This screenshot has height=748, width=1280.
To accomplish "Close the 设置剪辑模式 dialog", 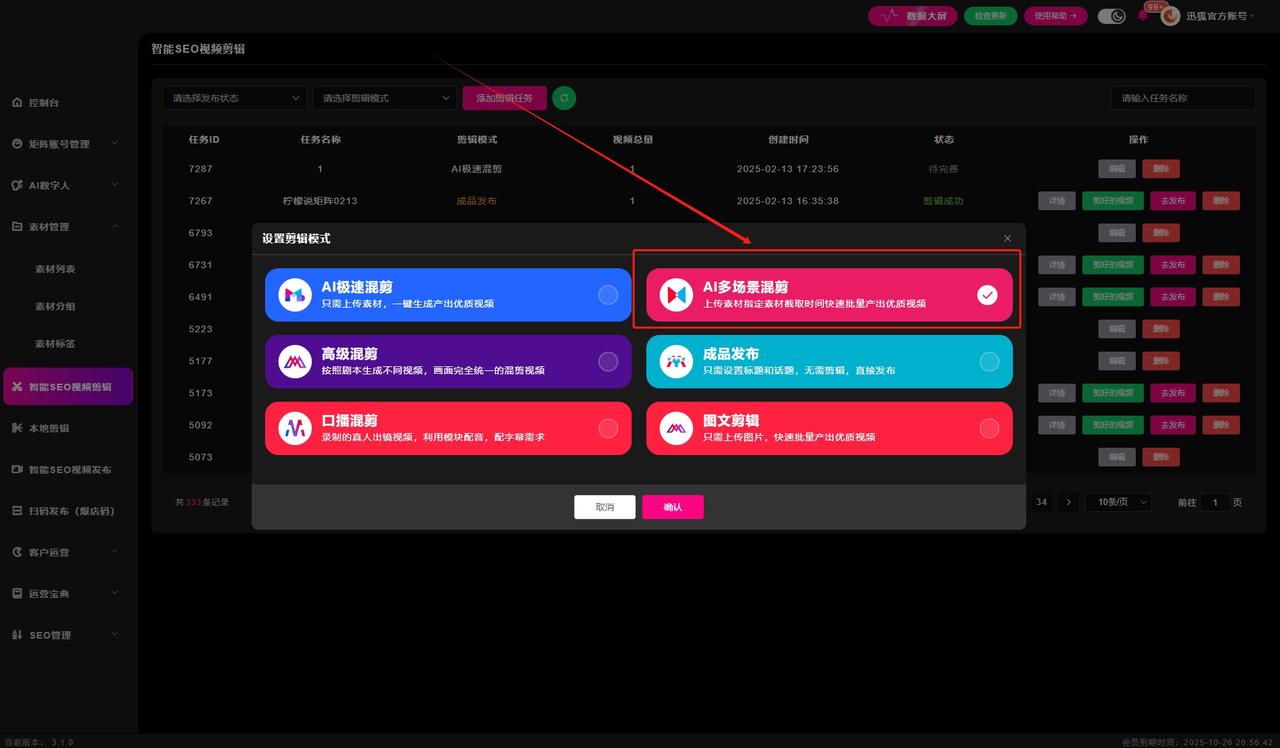I will [x=1007, y=238].
